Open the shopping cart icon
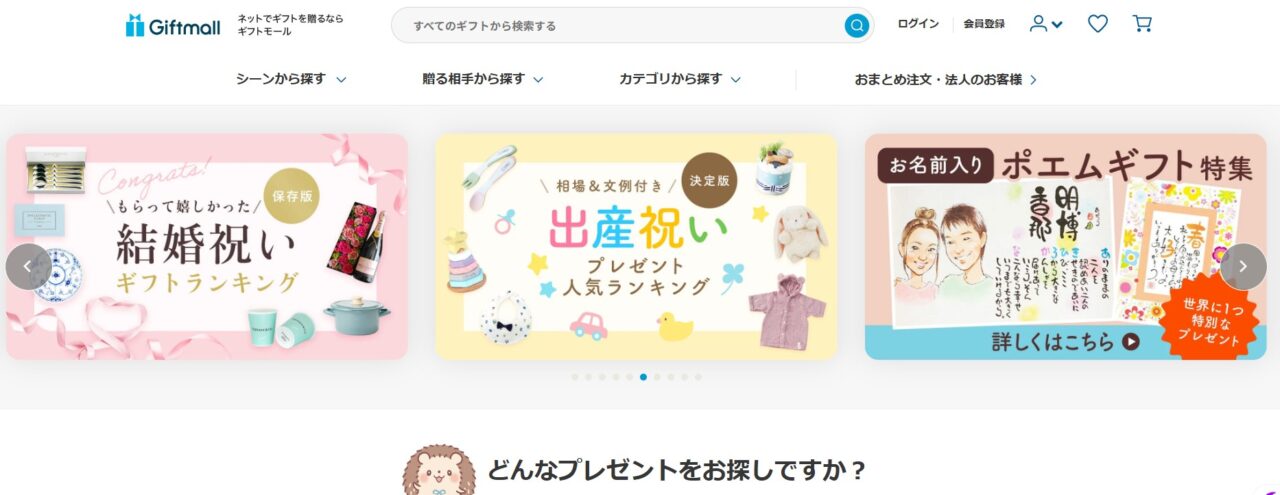 point(1142,24)
